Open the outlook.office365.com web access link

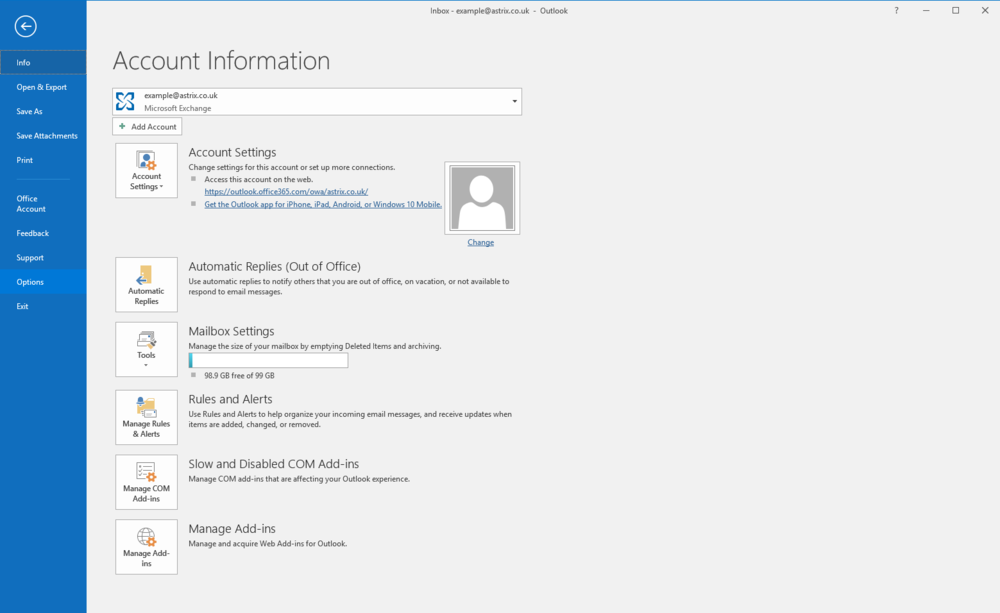(x=286, y=191)
